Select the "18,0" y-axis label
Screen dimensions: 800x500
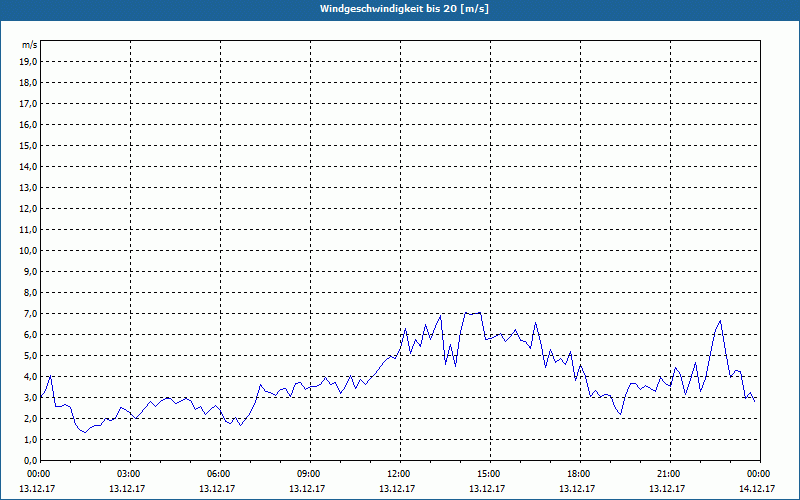coord(28,83)
